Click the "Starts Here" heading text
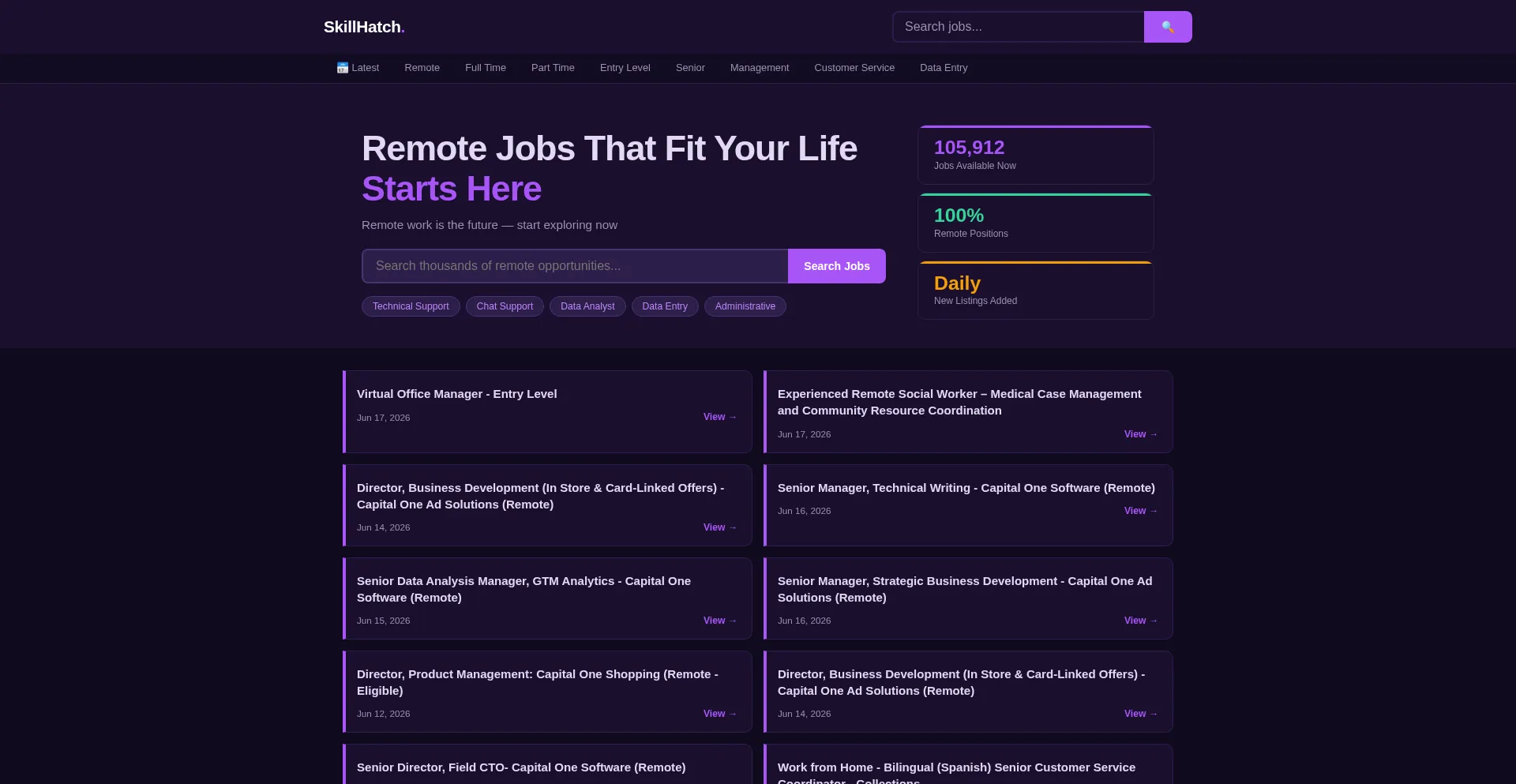This screenshot has height=784, width=1516. pyautogui.click(x=452, y=189)
